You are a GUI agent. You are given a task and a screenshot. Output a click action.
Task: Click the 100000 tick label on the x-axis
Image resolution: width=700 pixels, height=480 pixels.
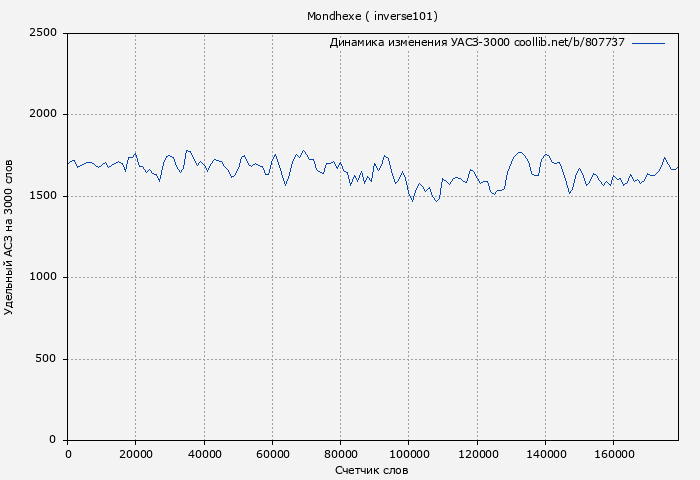pos(408,454)
